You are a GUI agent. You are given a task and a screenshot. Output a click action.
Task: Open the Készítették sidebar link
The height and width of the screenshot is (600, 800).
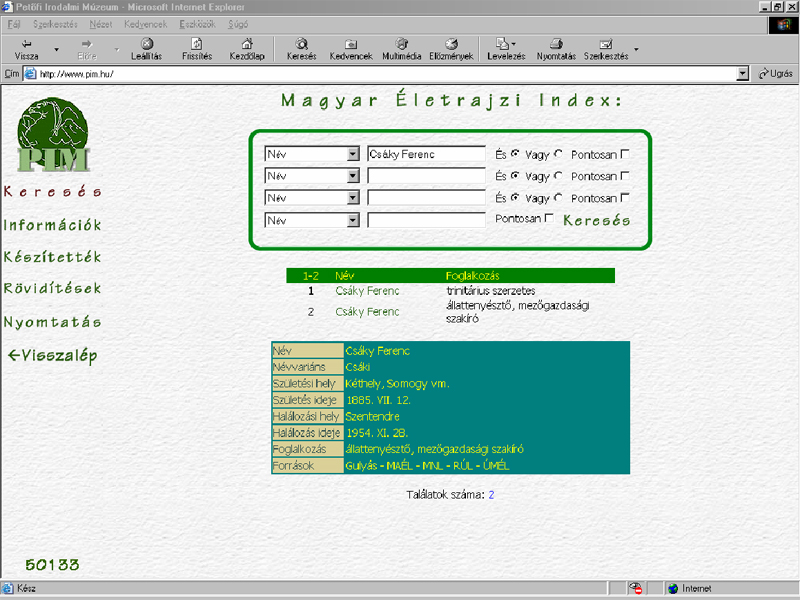pyautogui.click(x=53, y=257)
